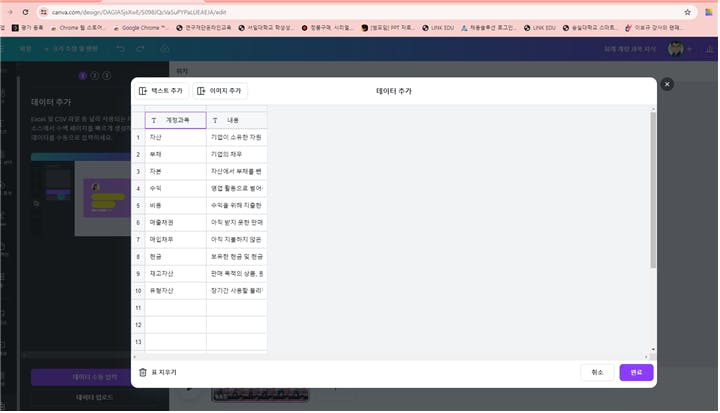Click step 1 indicator in side panel
Viewport: 720px width, 413px height.
83,76
